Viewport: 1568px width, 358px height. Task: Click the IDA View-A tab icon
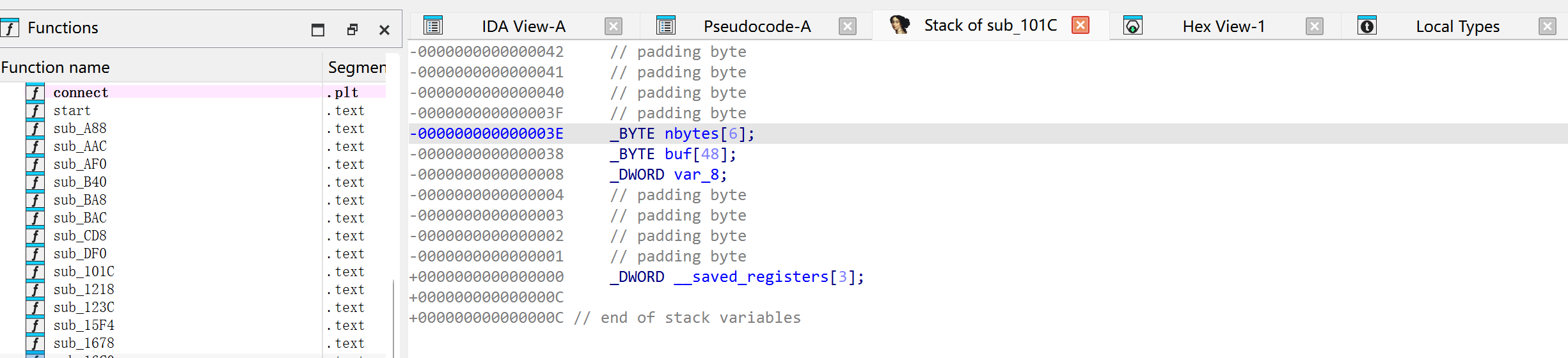pyautogui.click(x=433, y=26)
